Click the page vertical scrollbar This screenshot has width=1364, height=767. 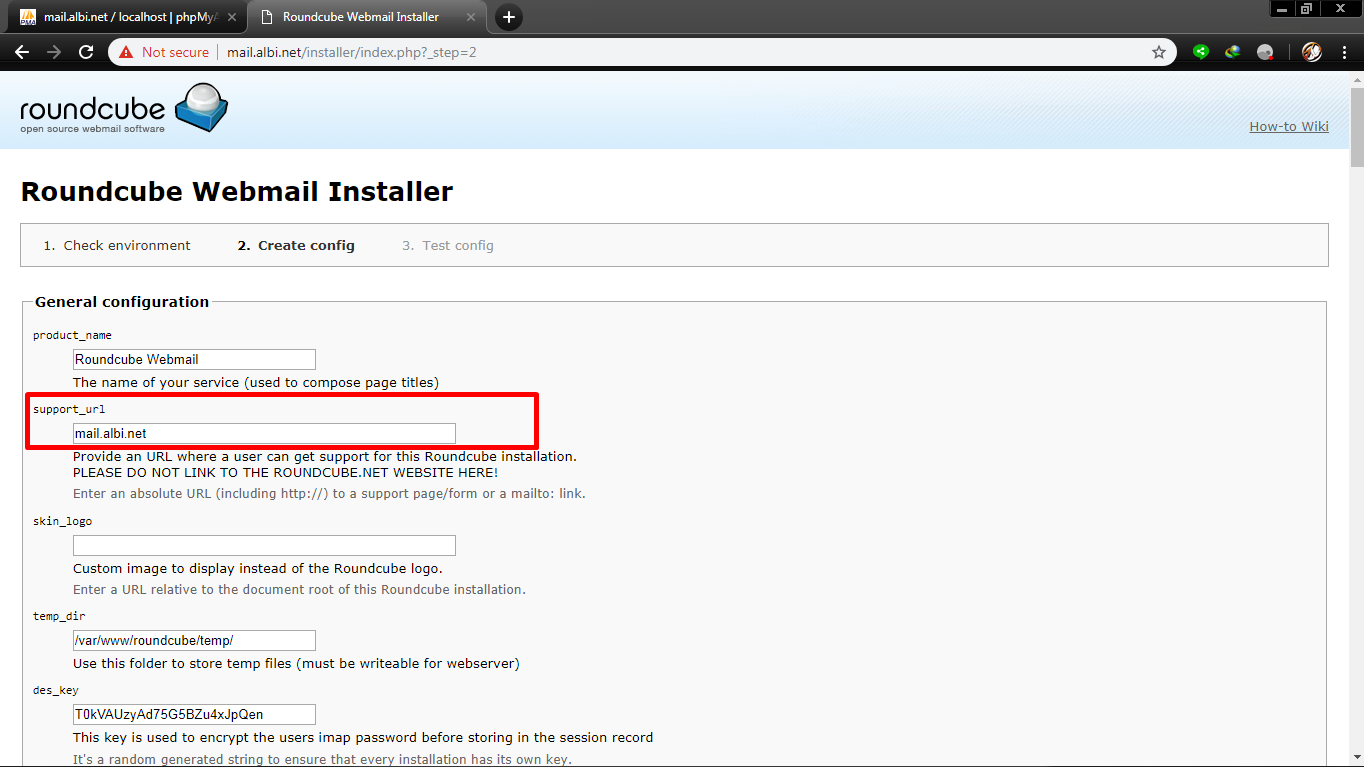[x=1357, y=126]
